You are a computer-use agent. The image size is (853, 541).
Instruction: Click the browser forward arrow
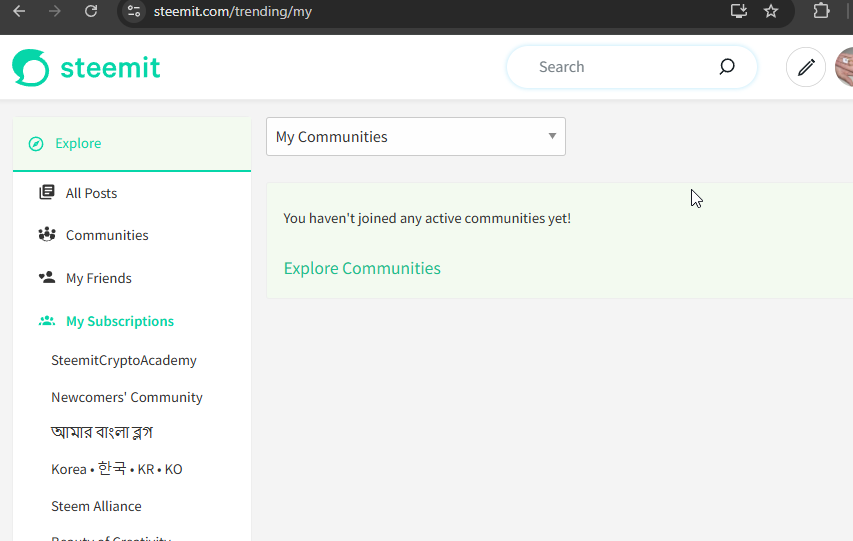click(54, 11)
